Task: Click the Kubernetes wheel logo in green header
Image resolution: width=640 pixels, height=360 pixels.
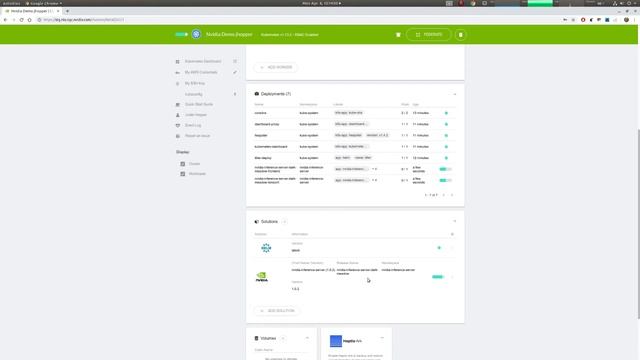Action: tap(196, 35)
